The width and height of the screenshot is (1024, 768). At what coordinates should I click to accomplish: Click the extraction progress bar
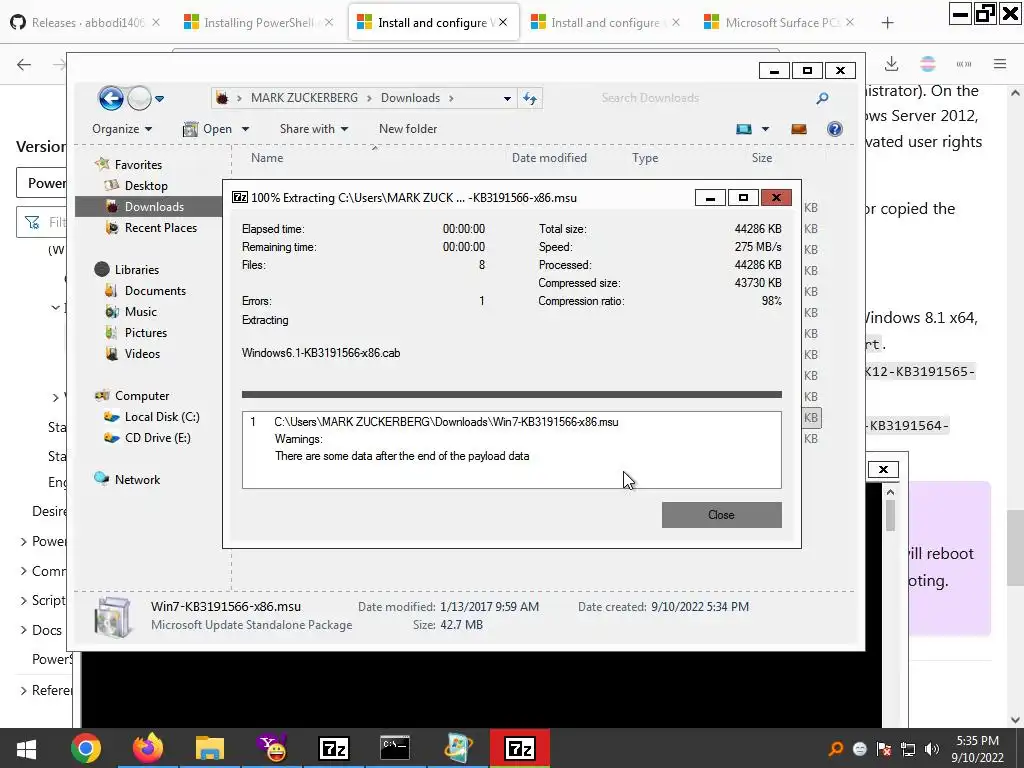pos(511,394)
